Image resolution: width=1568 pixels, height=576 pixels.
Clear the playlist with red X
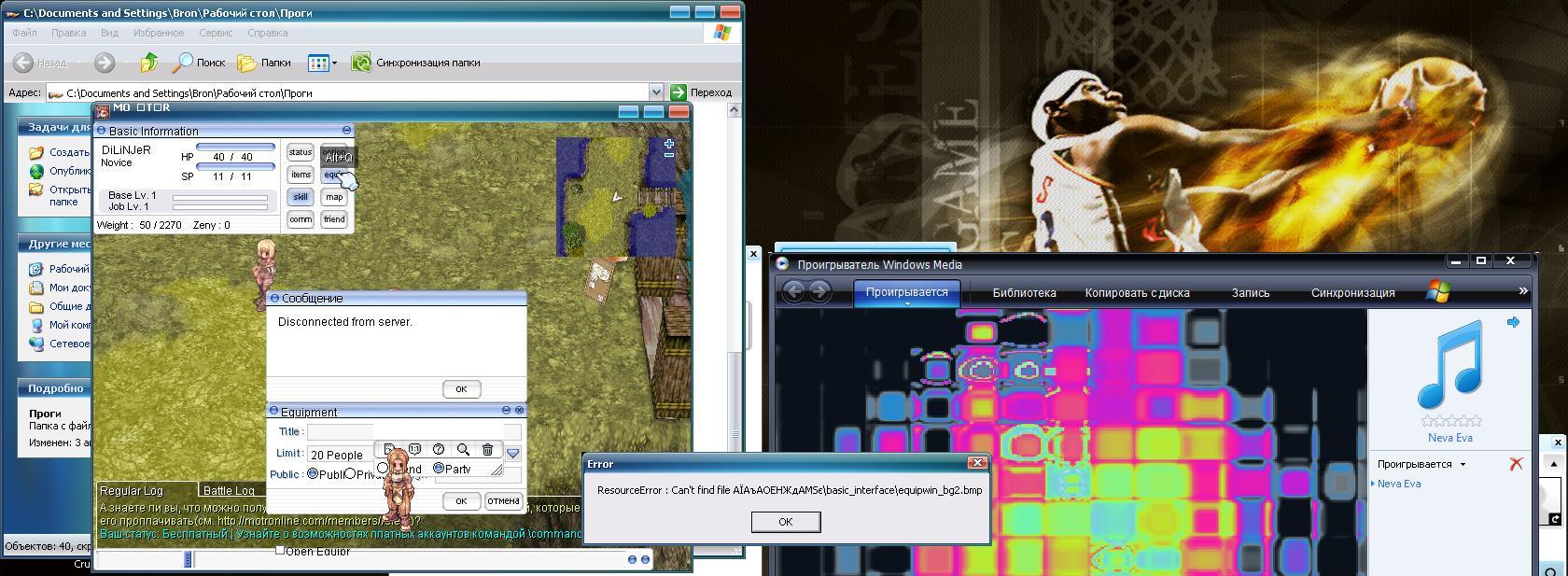(x=1516, y=464)
